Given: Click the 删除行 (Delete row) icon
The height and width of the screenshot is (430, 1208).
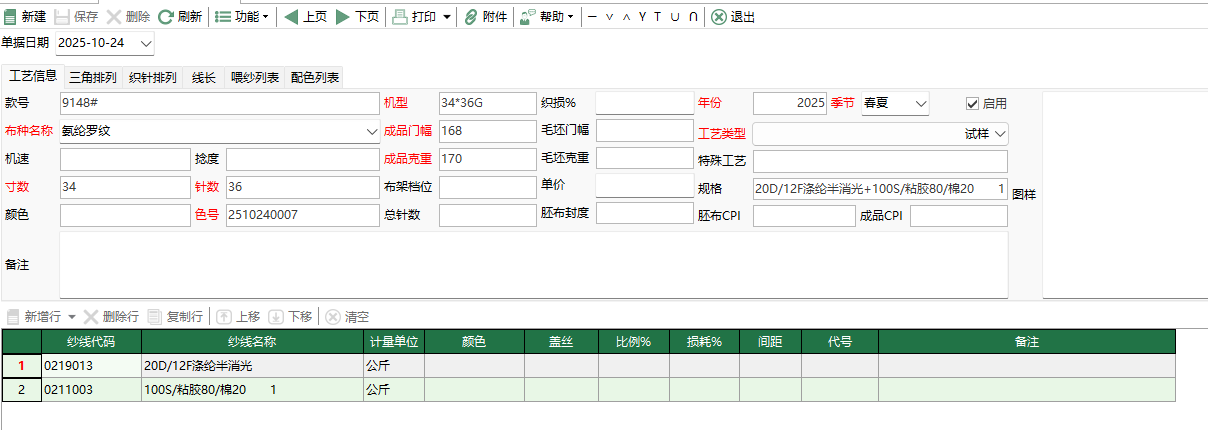Looking at the screenshot, I should click(91, 316).
